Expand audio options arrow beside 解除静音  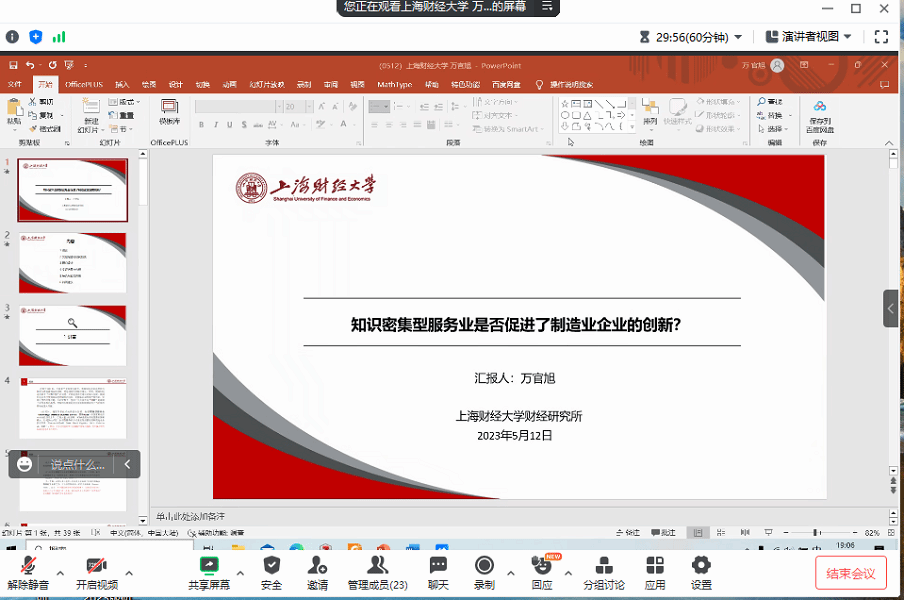[x=59, y=574]
